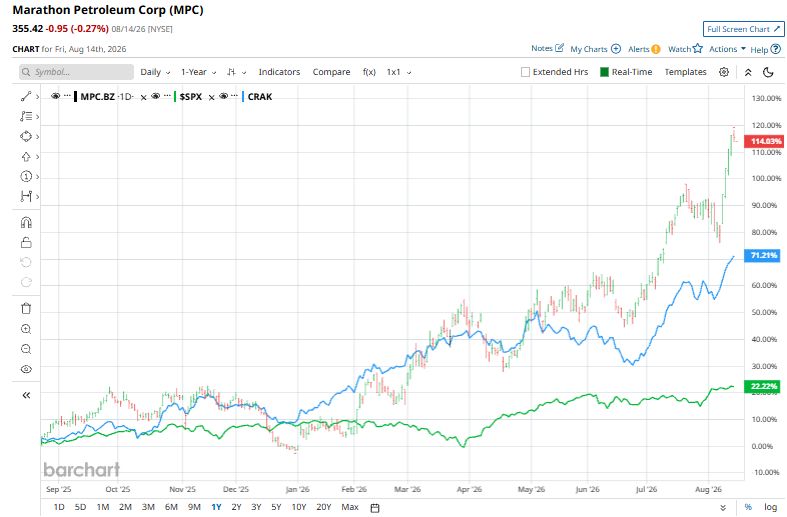This screenshot has height=517, width=787.
Task: Open $SPX series options dots
Action: 168,96
